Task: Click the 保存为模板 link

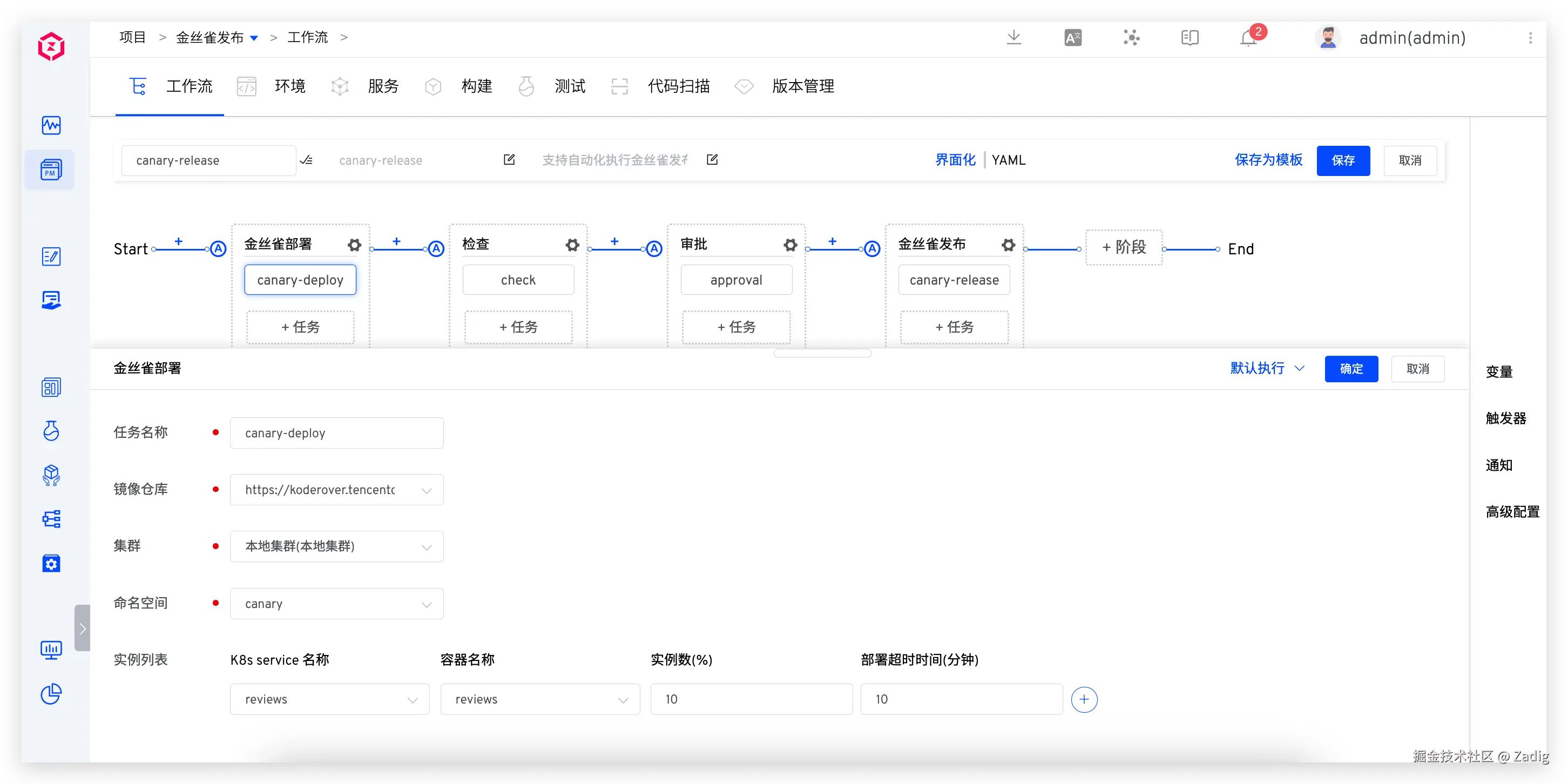Action: coord(1268,160)
